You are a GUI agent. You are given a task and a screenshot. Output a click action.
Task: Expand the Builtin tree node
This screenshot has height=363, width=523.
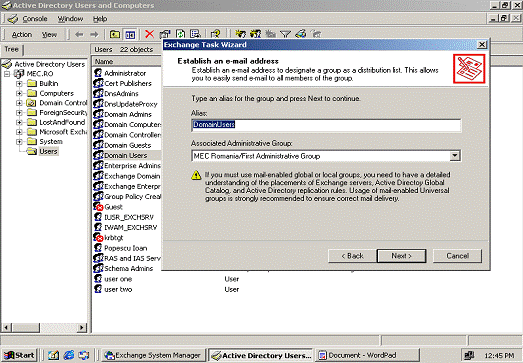19,83
